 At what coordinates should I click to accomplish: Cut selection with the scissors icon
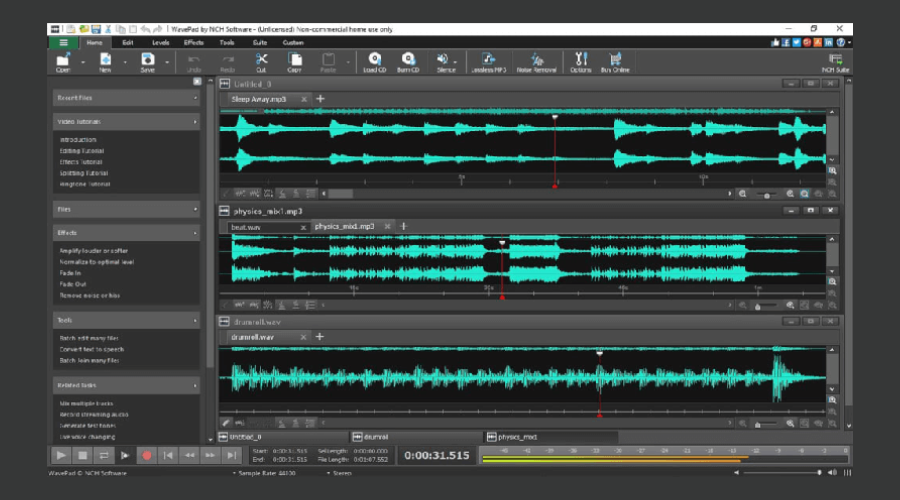pyautogui.click(x=261, y=62)
